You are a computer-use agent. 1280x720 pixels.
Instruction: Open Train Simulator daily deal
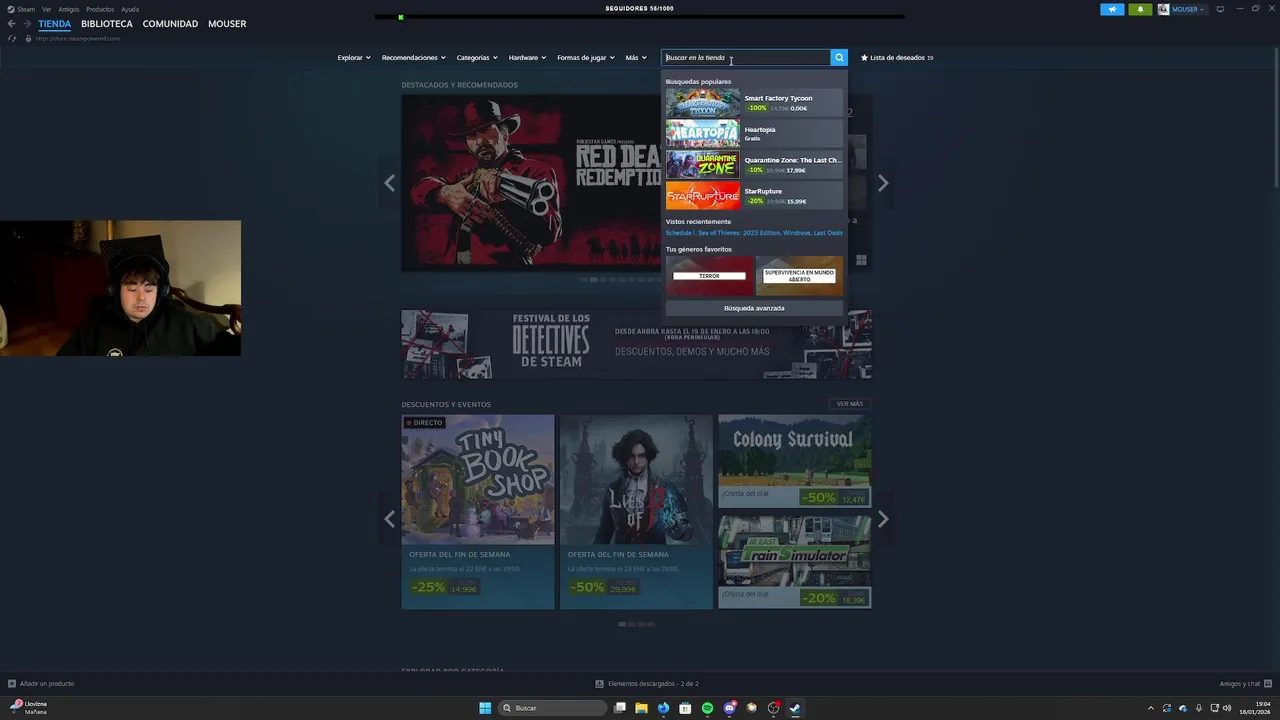coord(794,562)
